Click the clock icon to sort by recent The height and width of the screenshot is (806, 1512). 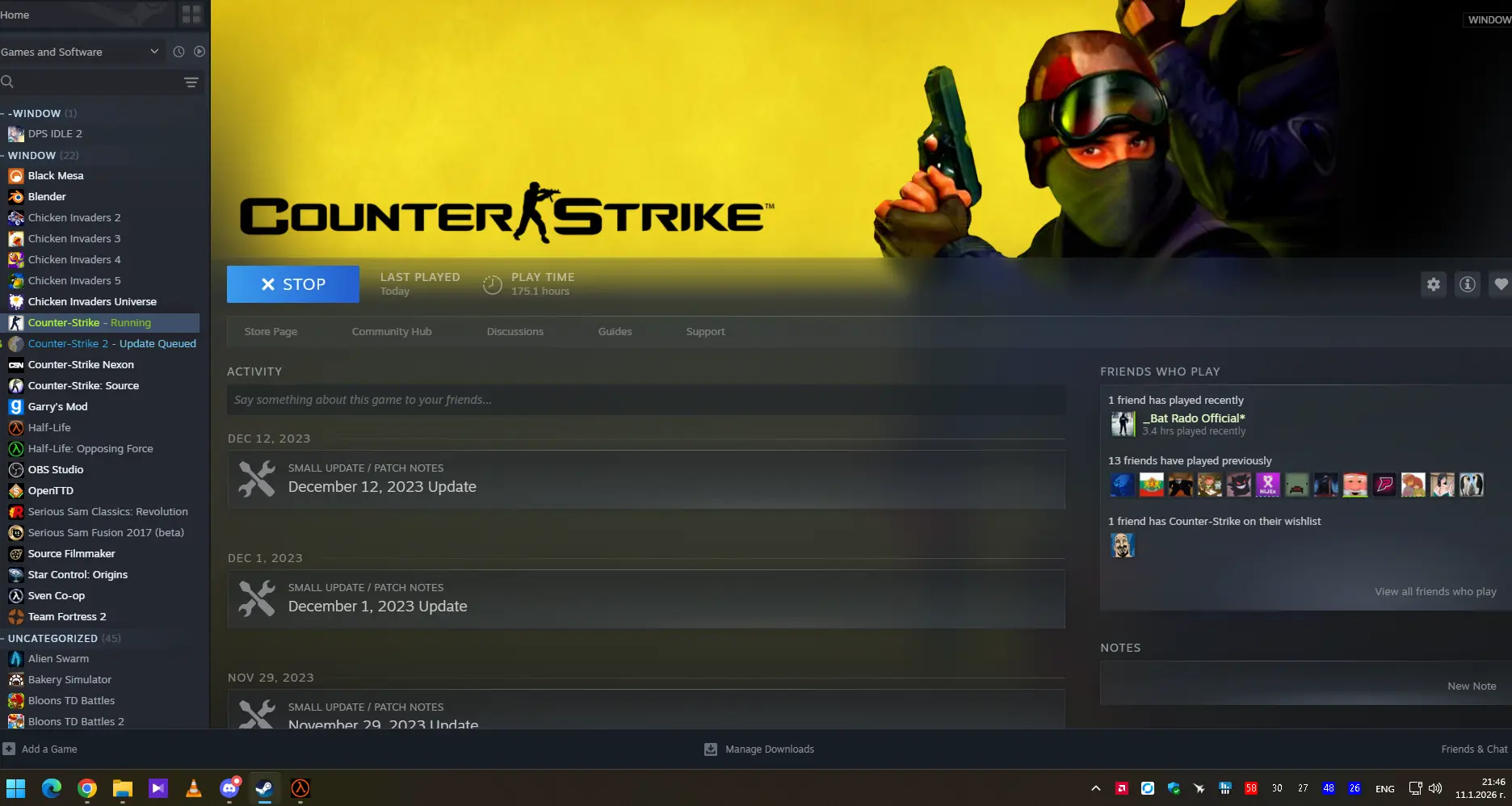pos(178,52)
